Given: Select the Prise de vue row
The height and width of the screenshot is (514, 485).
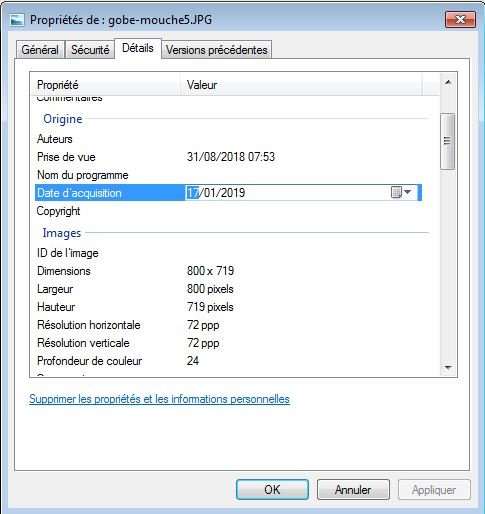Looking at the screenshot, I should [228, 157].
